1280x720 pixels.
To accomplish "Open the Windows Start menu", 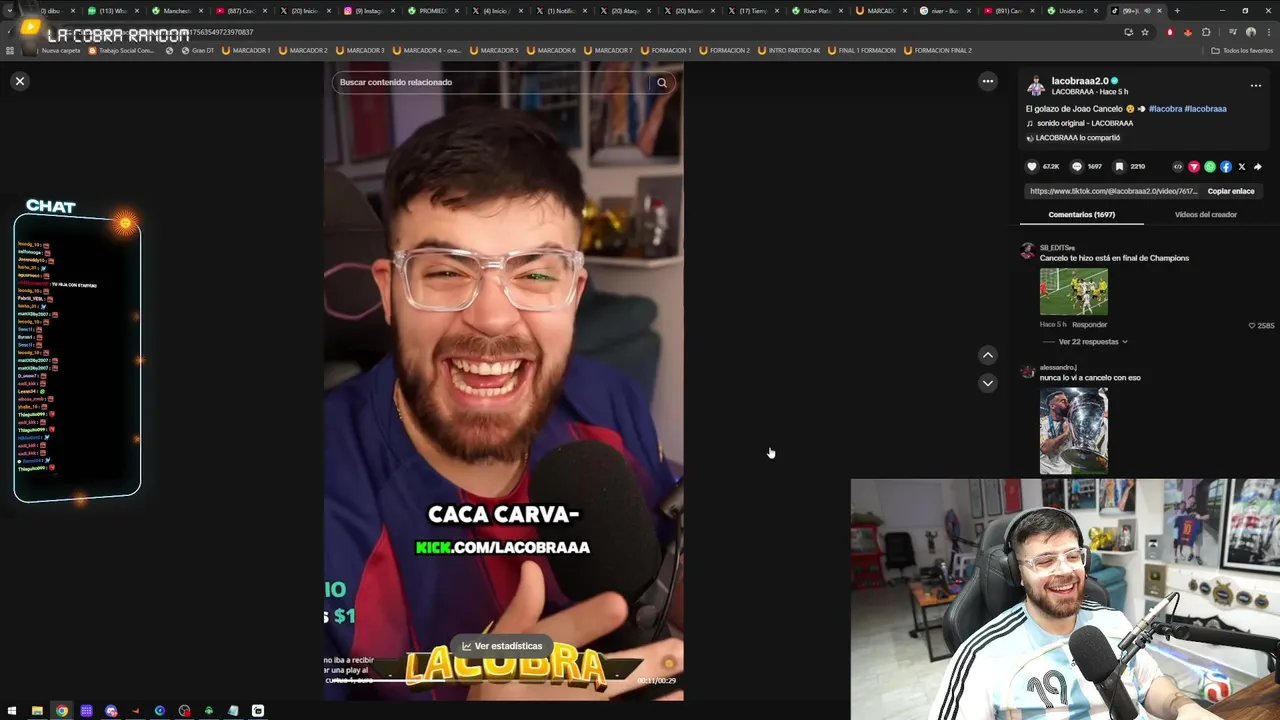I will point(12,711).
